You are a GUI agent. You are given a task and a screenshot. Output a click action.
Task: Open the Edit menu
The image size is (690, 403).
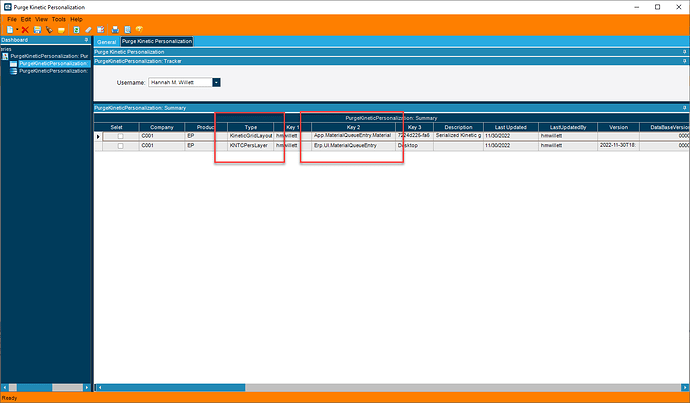tap(26, 19)
